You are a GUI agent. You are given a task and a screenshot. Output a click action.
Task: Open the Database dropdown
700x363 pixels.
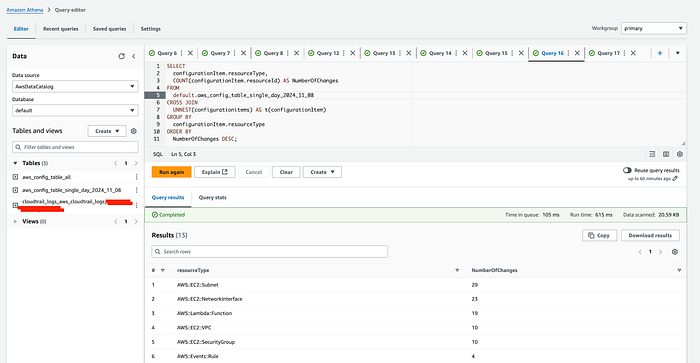click(x=75, y=110)
